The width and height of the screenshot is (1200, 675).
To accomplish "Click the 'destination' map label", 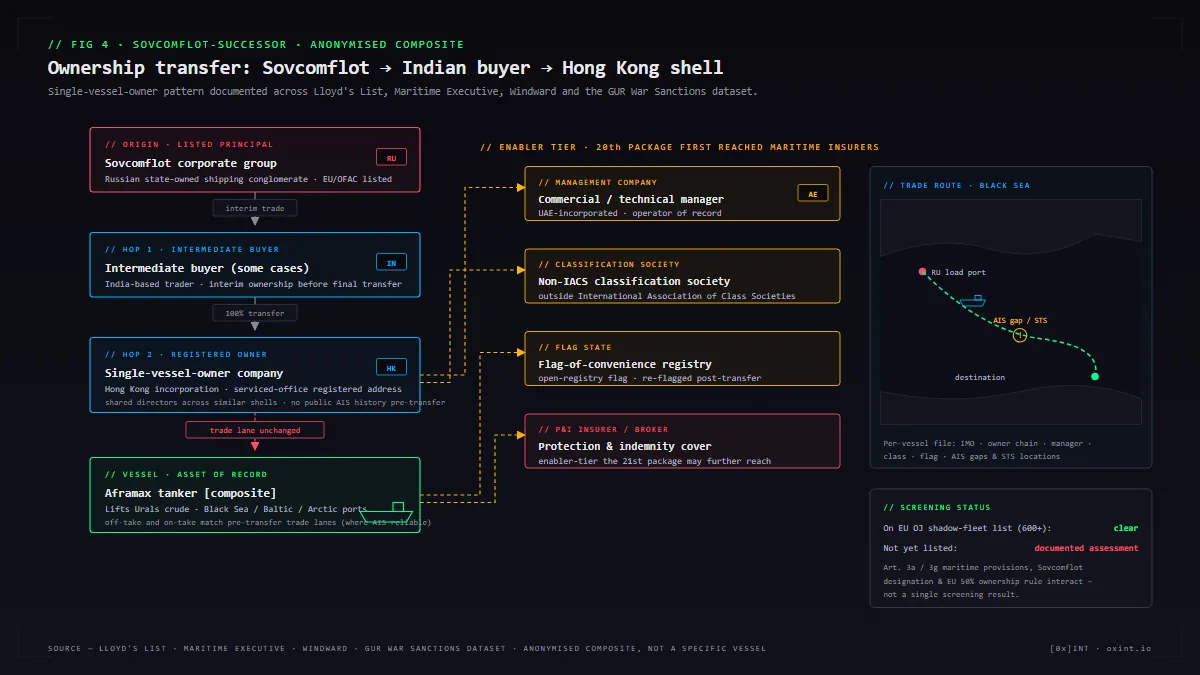I will pos(980,377).
